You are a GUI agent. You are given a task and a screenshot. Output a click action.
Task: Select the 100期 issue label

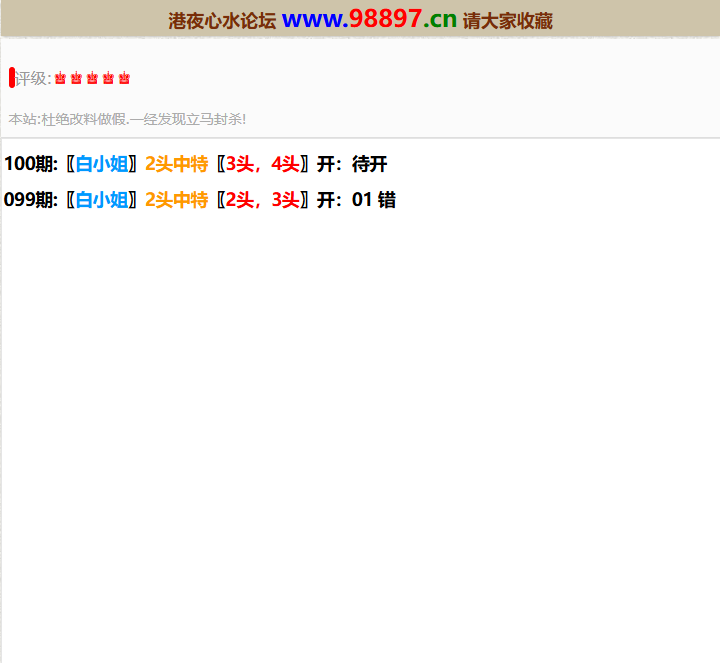click(31, 165)
